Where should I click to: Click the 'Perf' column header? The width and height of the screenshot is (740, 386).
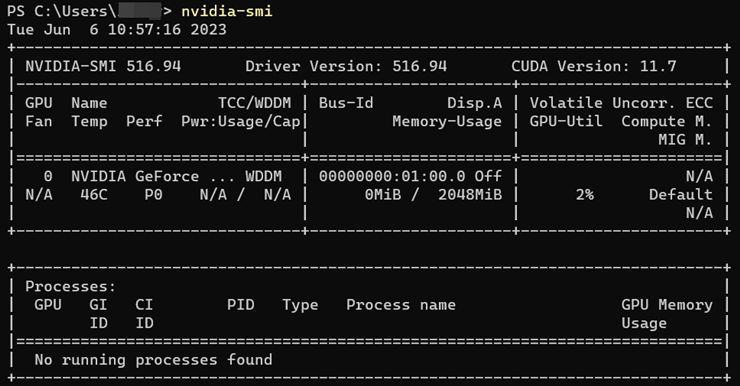click(x=144, y=121)
